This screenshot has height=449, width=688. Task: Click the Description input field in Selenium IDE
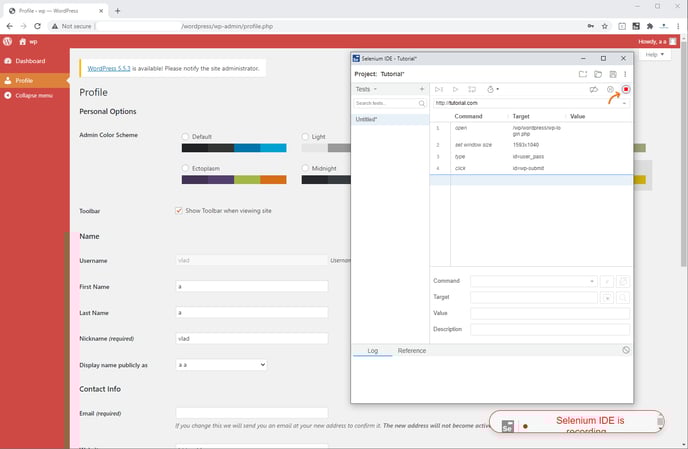coord(550,329)
